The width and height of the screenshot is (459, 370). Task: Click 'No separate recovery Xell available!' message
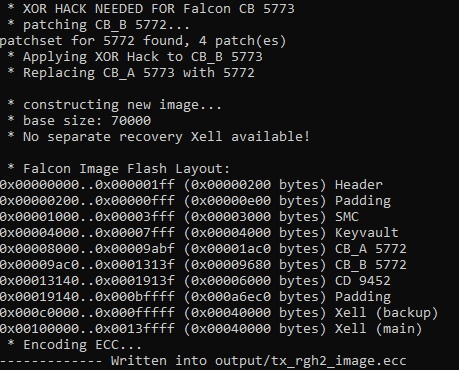[x=166, y=136]
